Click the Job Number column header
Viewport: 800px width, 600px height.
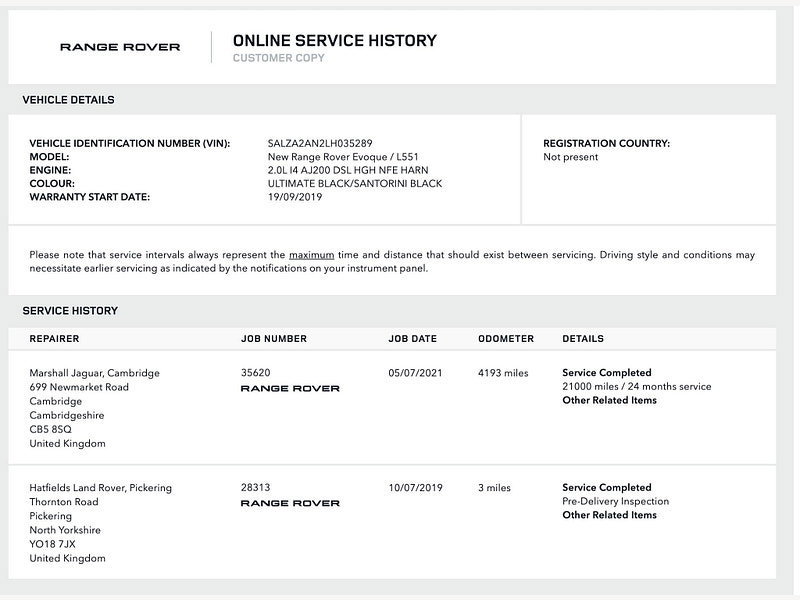[274, 339]
